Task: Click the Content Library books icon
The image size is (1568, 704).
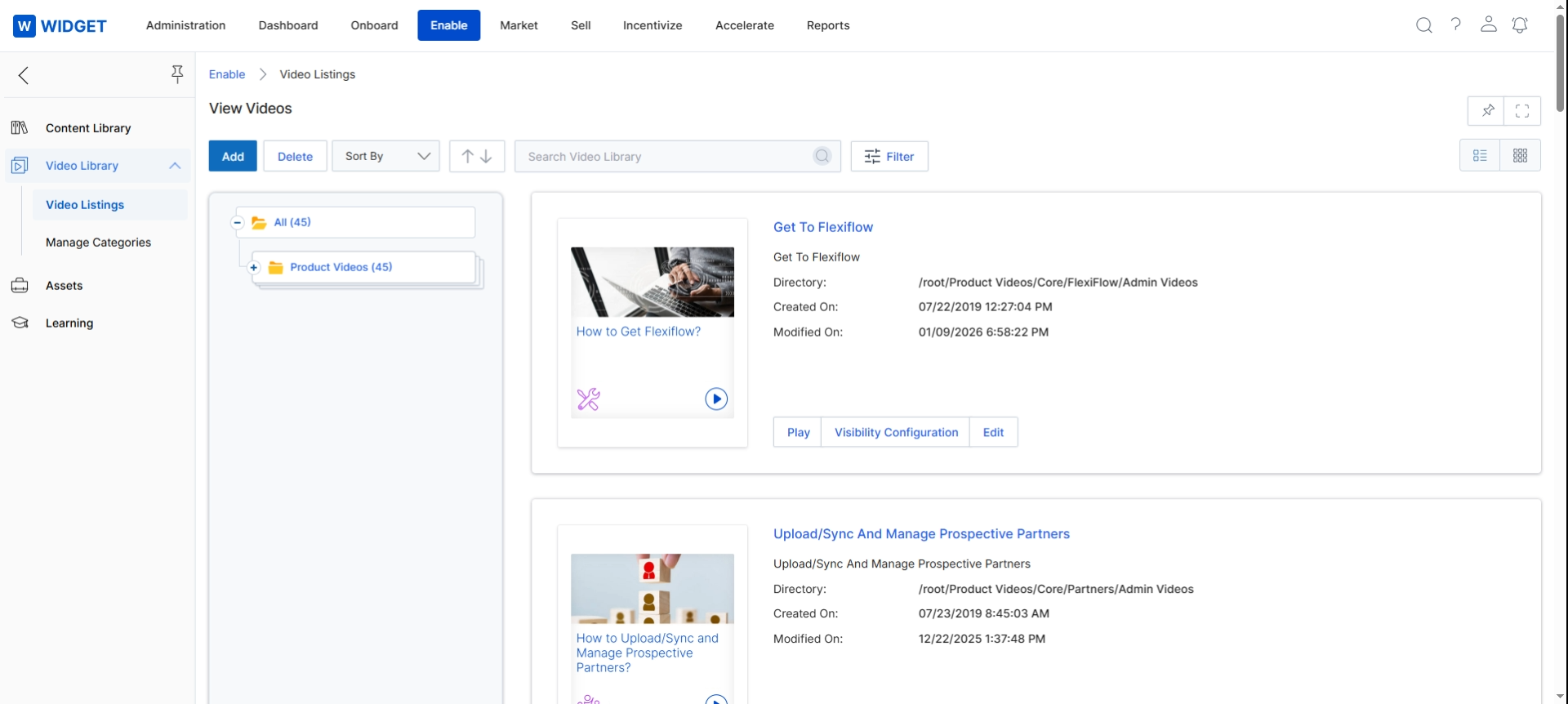Action: (x=20, y=127)
